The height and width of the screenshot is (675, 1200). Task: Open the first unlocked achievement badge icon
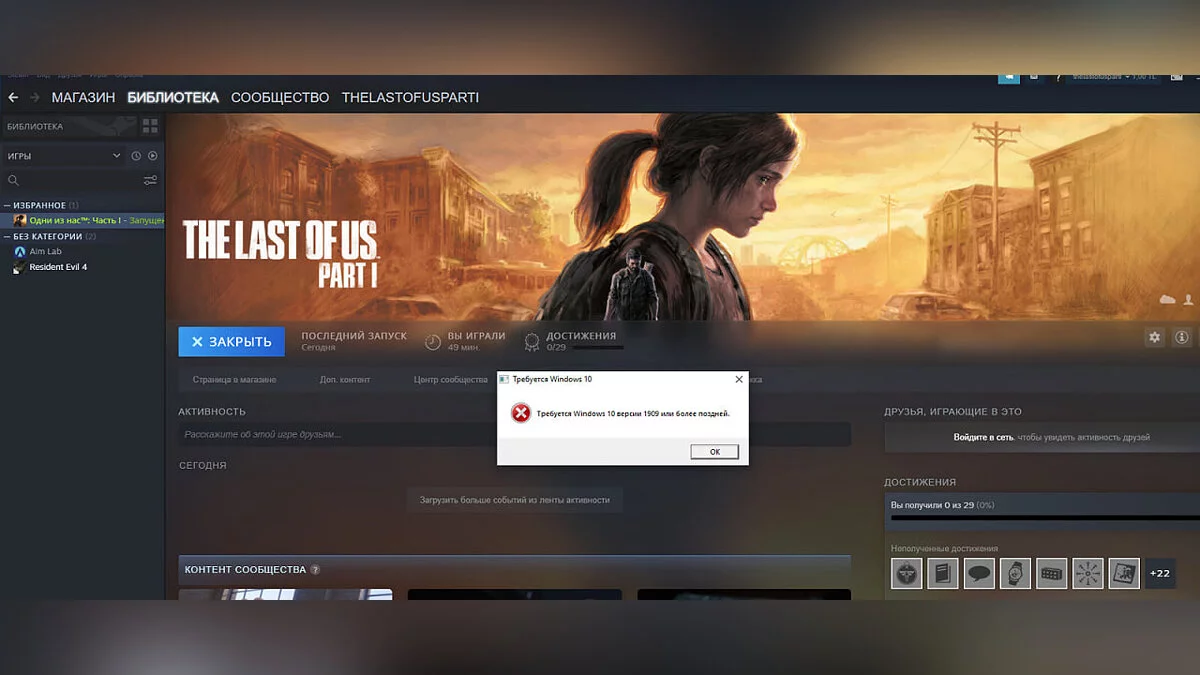pyautogui.click(x=907, y=573)
